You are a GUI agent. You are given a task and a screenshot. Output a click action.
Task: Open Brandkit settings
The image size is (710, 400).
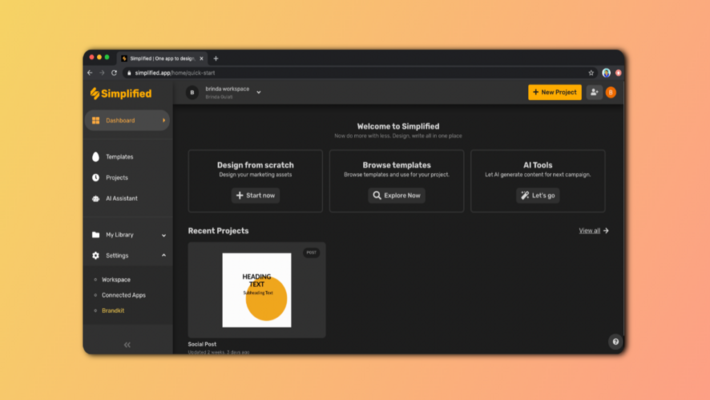pyautogui.click(x=113, y=310)
